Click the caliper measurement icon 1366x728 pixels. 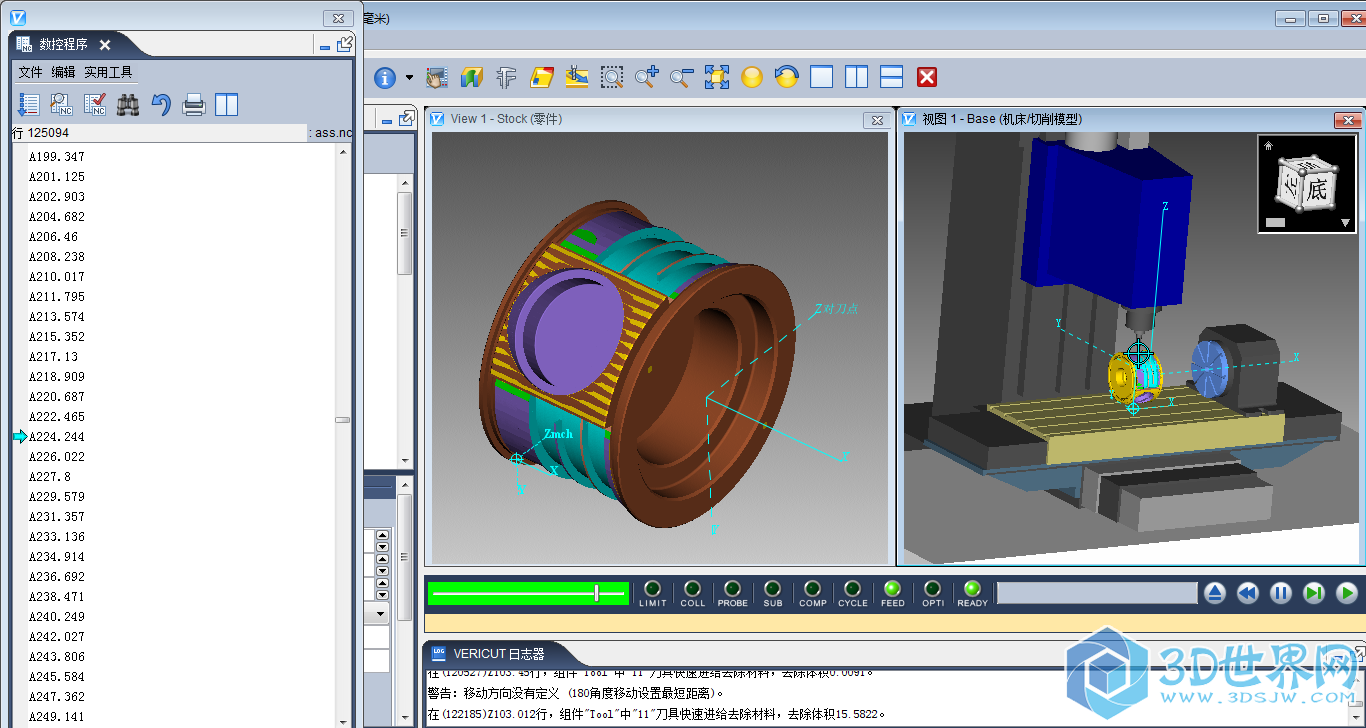pyautogui.click(x=507, y=77)
